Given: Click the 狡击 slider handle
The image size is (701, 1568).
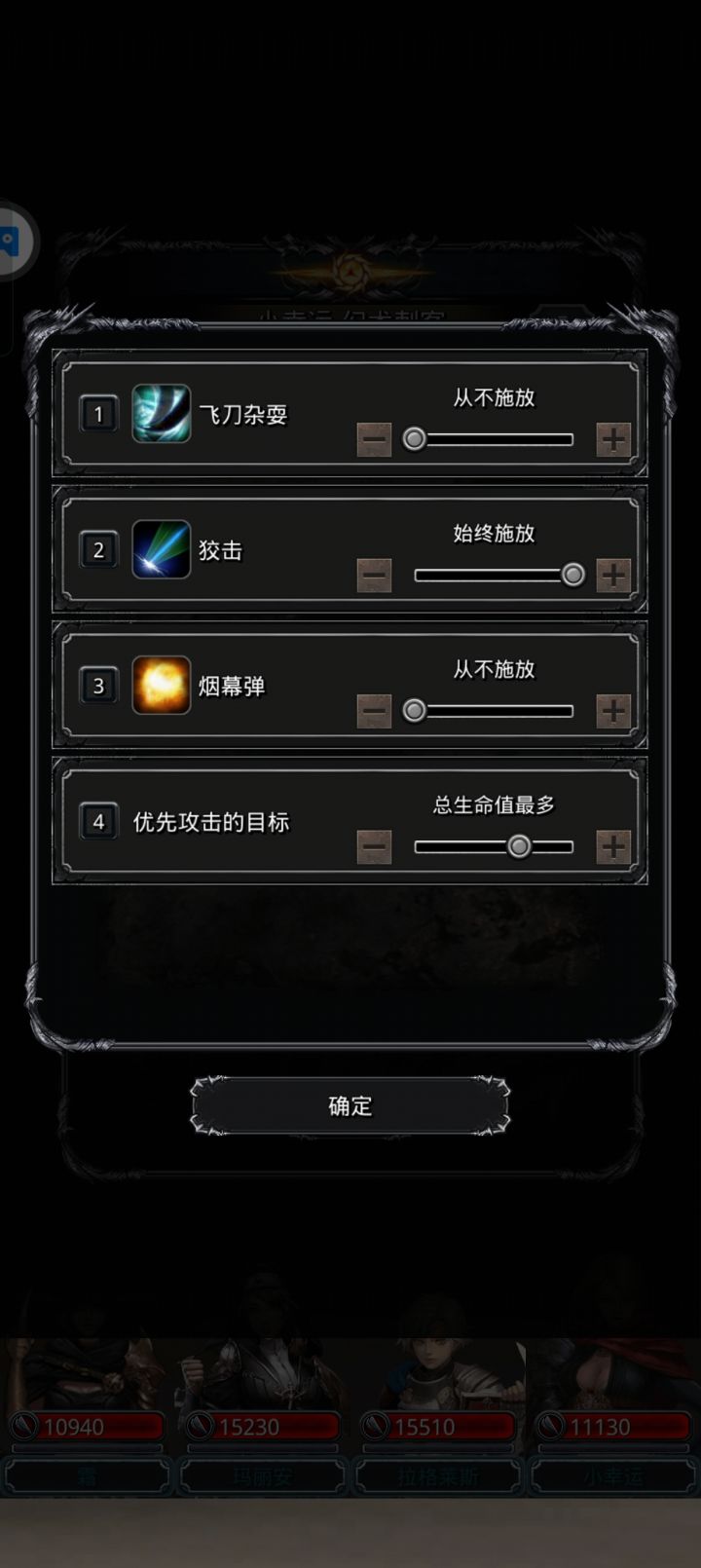Looking at the screenshot, I should point(573,576).
